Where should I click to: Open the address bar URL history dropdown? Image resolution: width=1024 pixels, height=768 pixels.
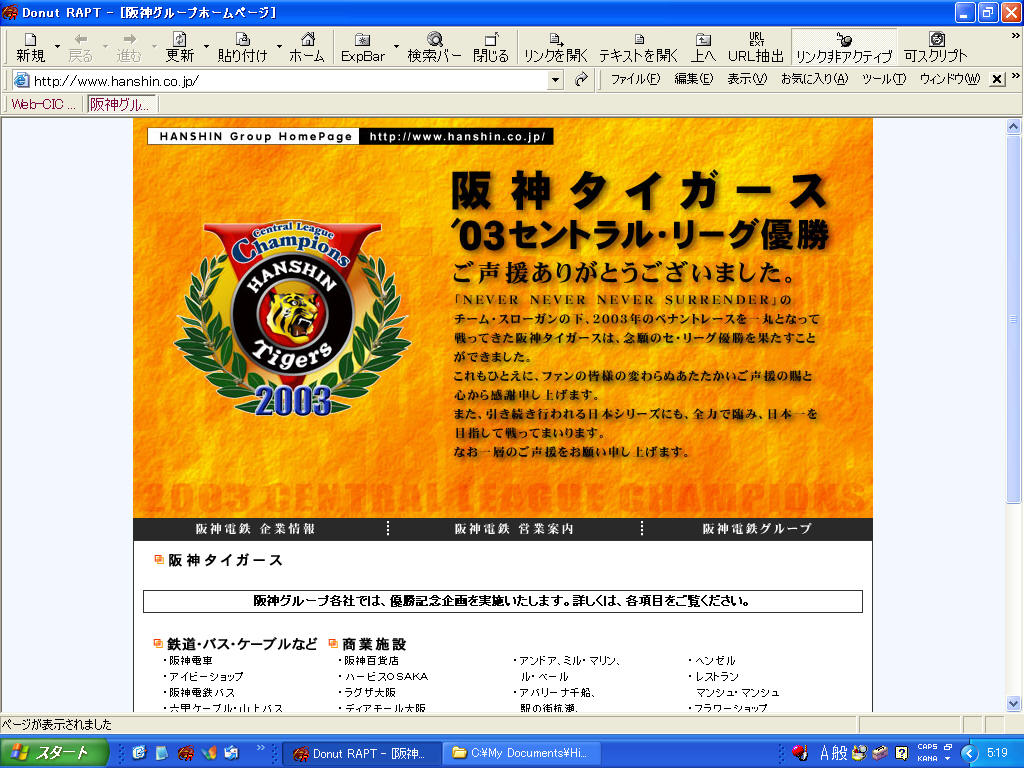556,80
